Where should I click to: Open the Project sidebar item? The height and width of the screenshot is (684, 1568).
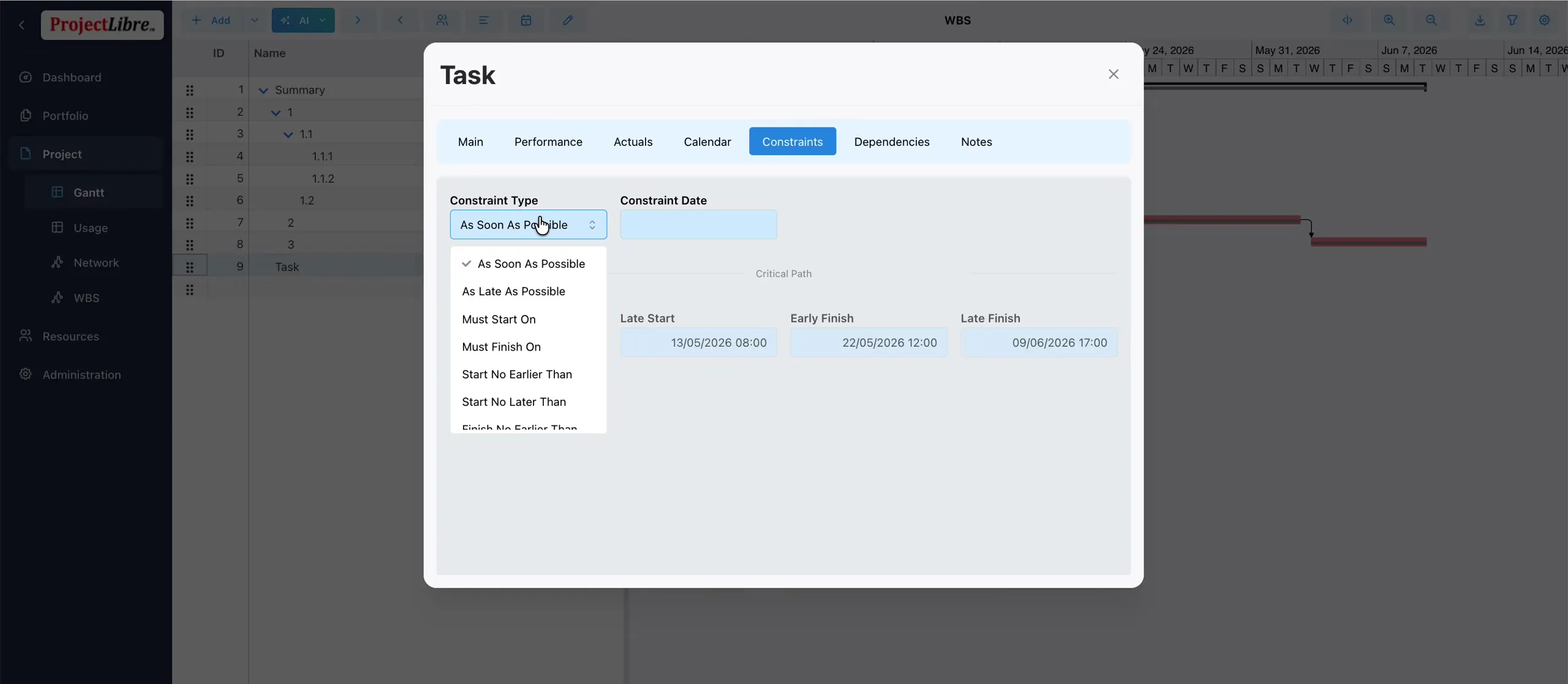[x=87, y=154]
